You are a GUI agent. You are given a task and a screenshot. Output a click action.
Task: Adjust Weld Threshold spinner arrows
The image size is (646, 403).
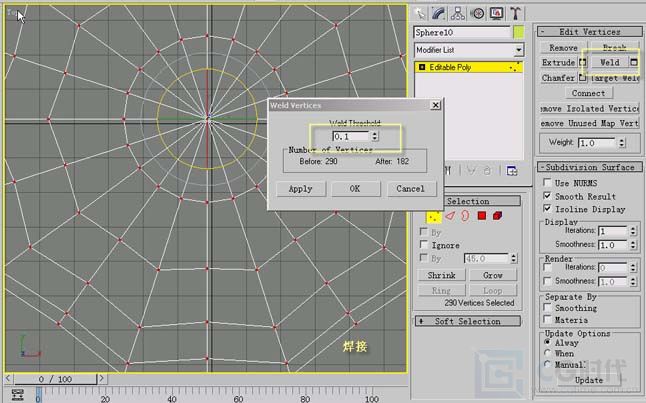tap(374, 136)
